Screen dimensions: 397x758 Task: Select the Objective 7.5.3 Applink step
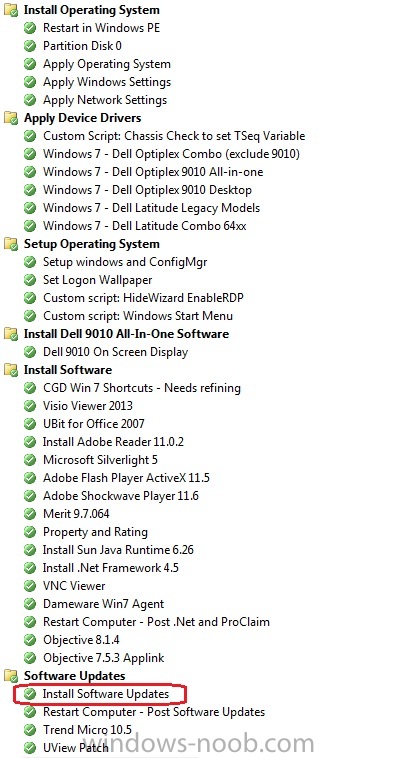point(103,658)
